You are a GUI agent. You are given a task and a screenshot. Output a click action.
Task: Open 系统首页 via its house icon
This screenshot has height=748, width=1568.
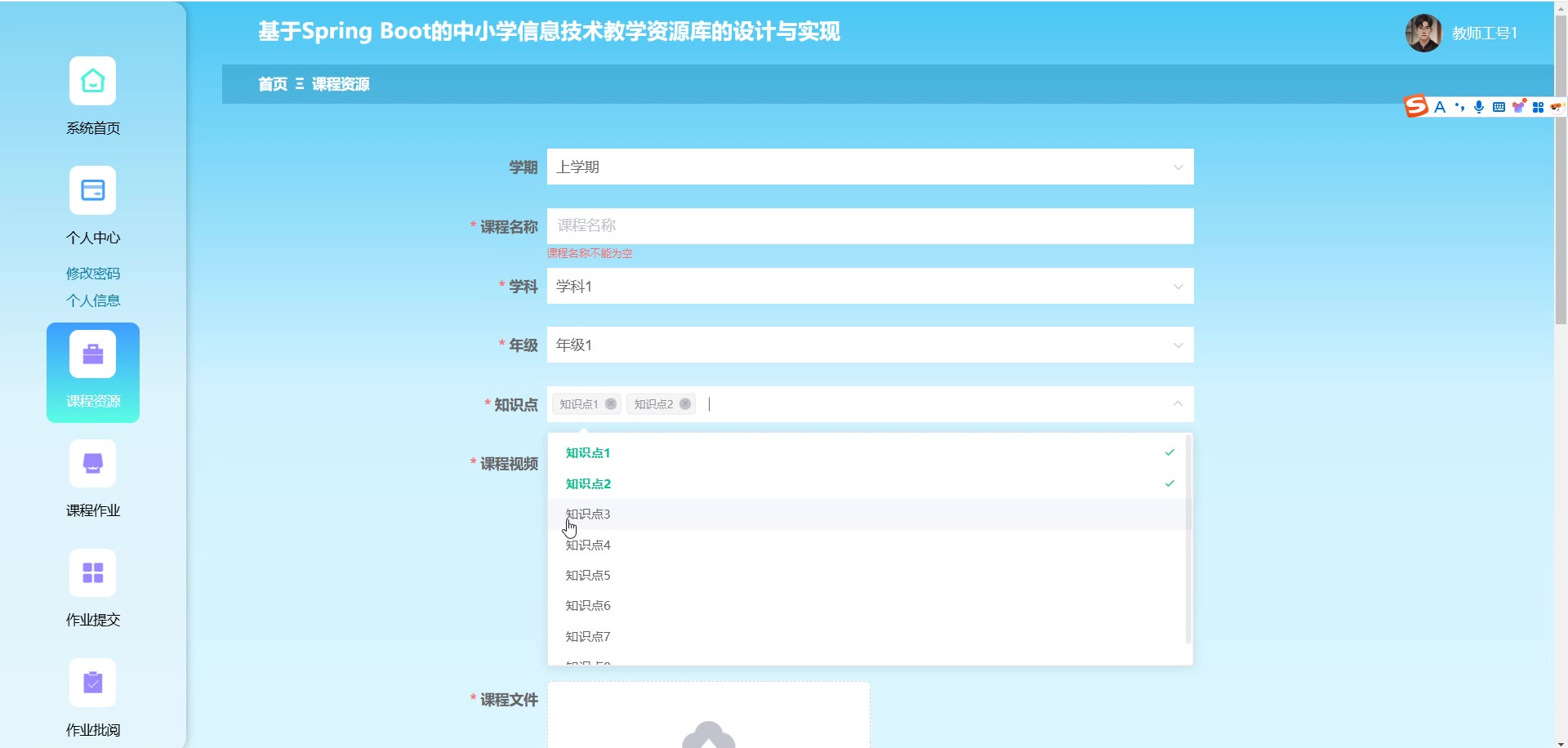click(x=92, y=81)
